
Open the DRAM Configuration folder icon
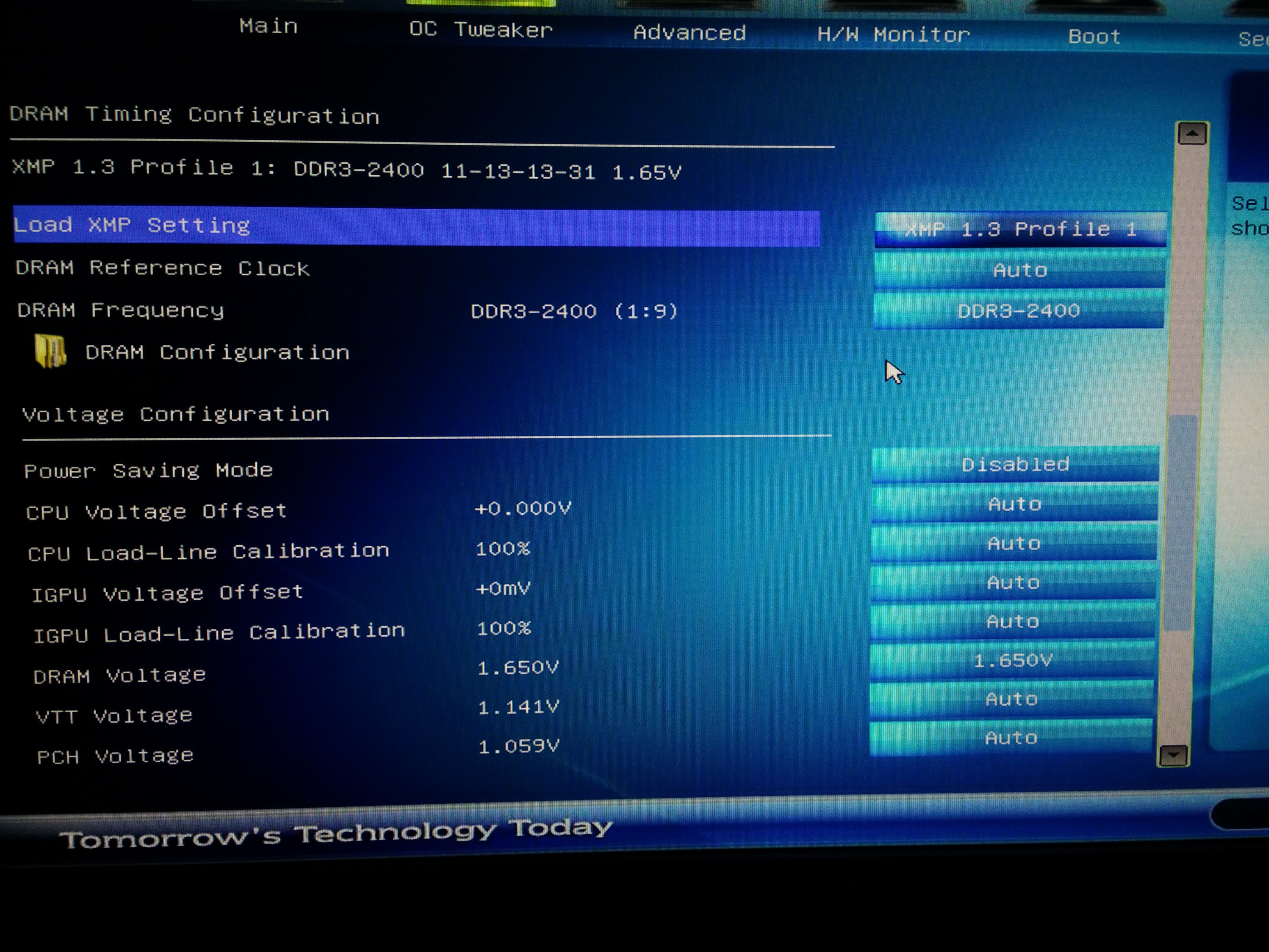click(x=50, y=351)
